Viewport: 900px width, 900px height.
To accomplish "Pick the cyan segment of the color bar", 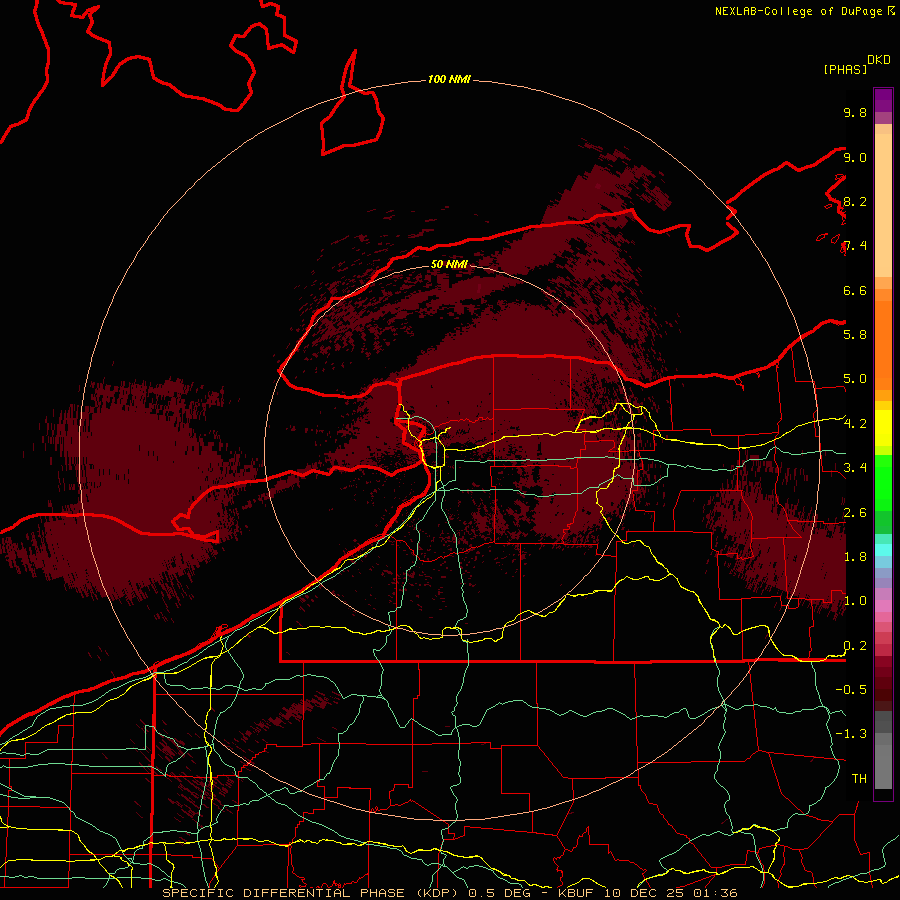I will click(x=883, y=549).
